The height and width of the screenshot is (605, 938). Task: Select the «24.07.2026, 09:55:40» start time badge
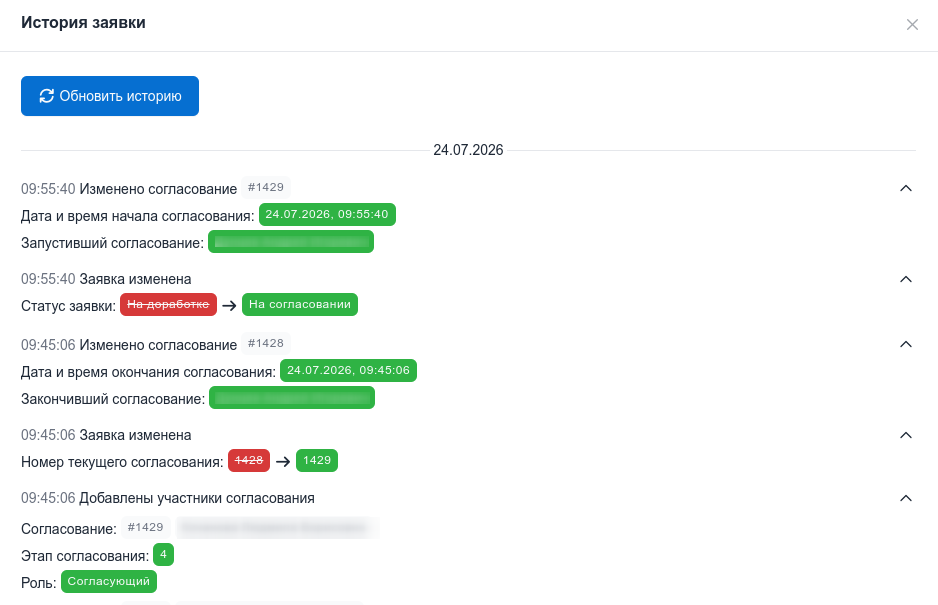click(x=327, y=214)
